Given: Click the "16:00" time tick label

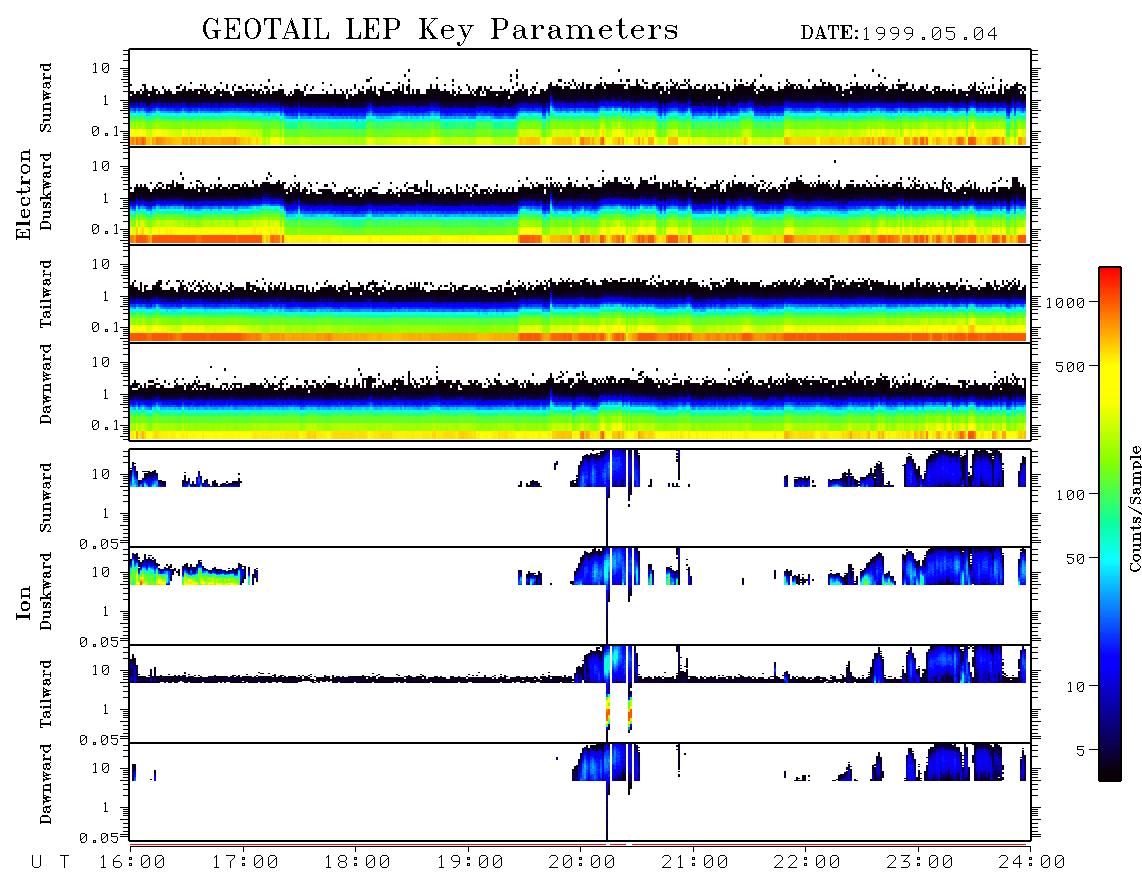Looking at the screenshot, I should (132, 863).
